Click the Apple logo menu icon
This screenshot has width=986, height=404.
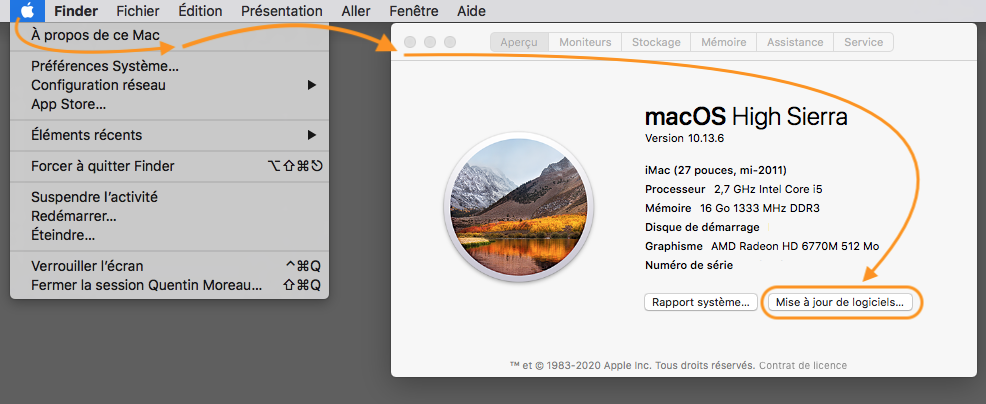coord(30,11)
